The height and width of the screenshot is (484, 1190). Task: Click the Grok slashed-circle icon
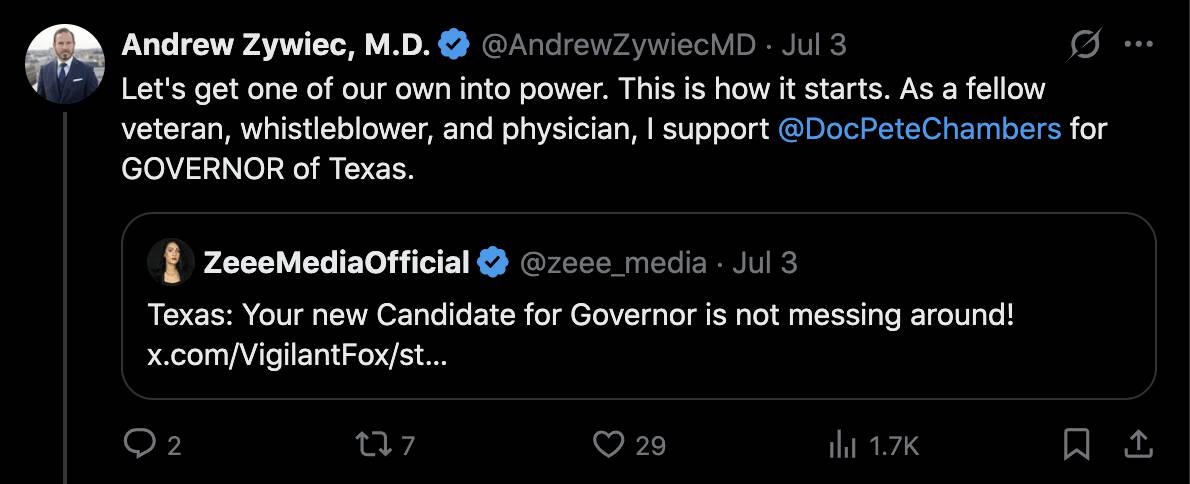[1085, 46]
